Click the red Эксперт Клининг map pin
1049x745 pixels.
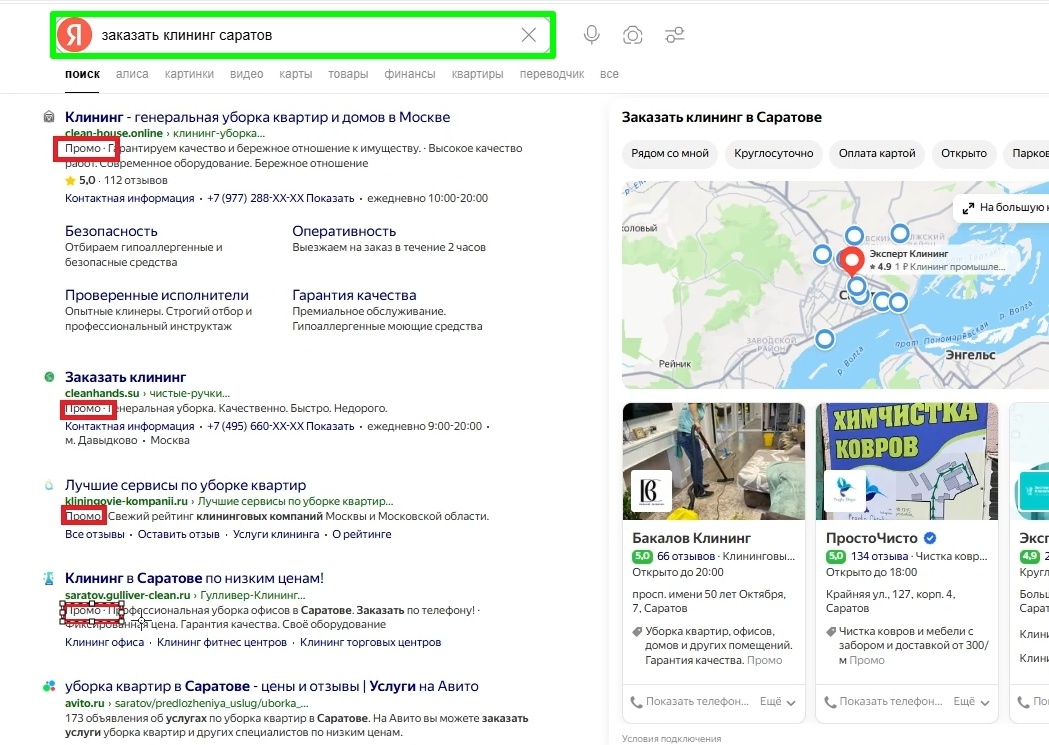tap(852, 261)
